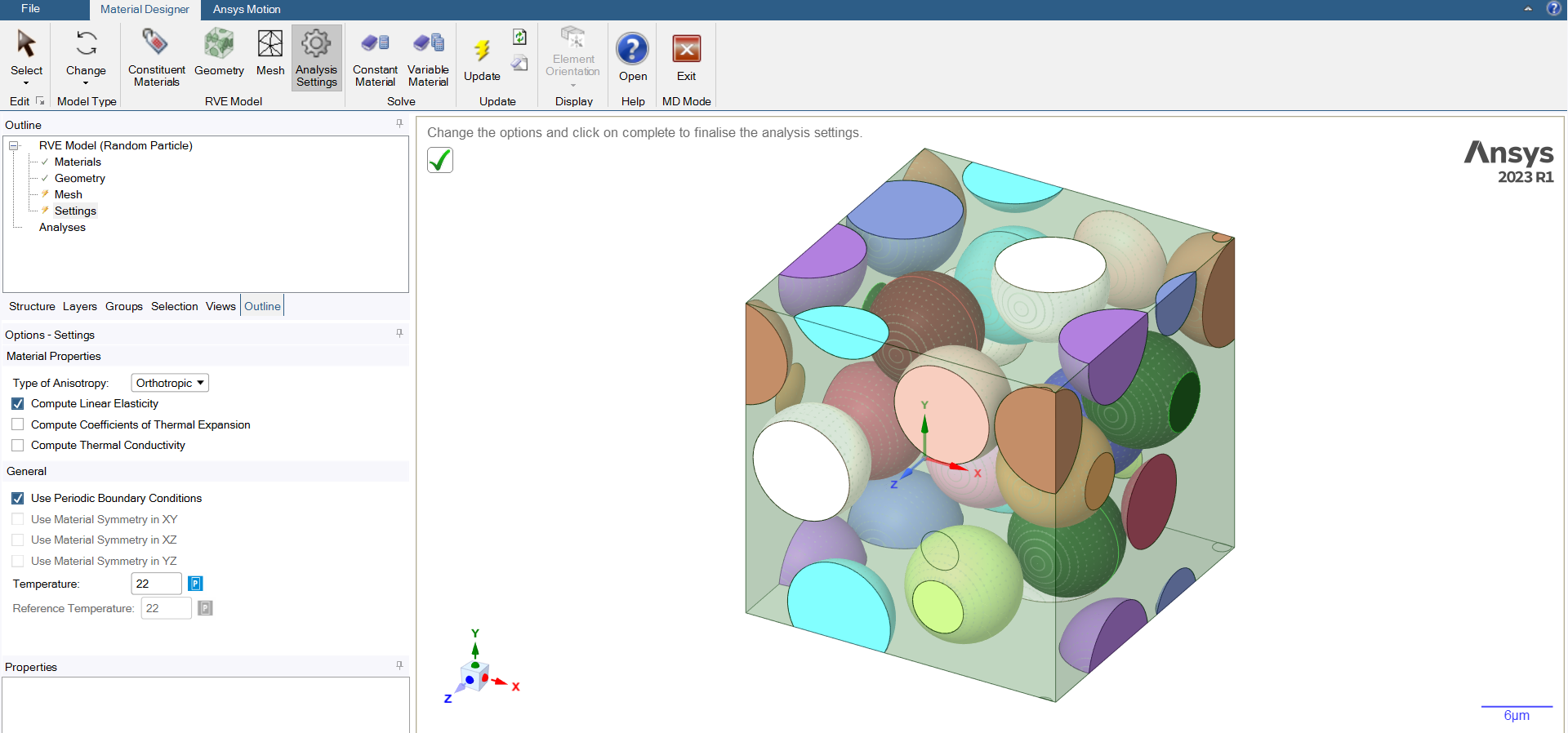
Task: Select Materials in the outline tree
Action: 78,162
